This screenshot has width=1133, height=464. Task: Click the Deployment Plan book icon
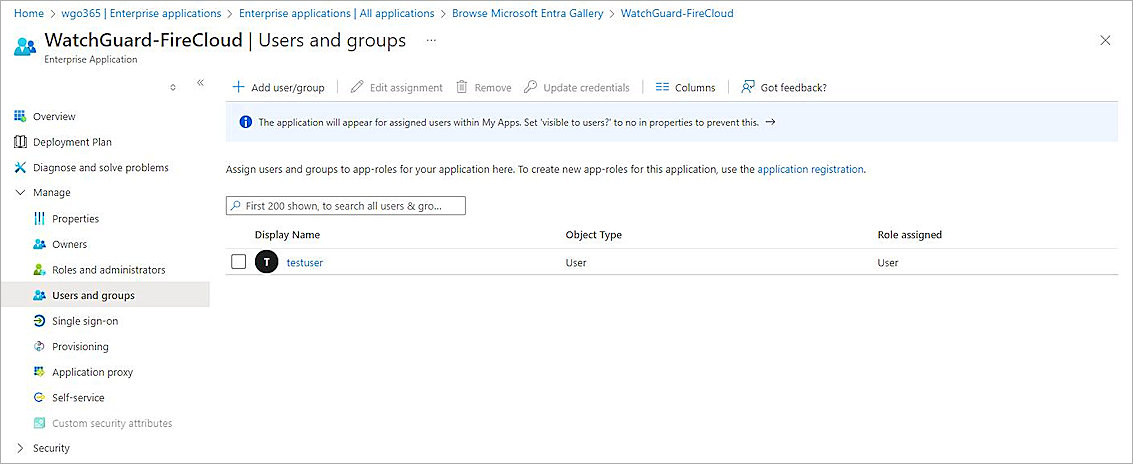click(20, 142)
